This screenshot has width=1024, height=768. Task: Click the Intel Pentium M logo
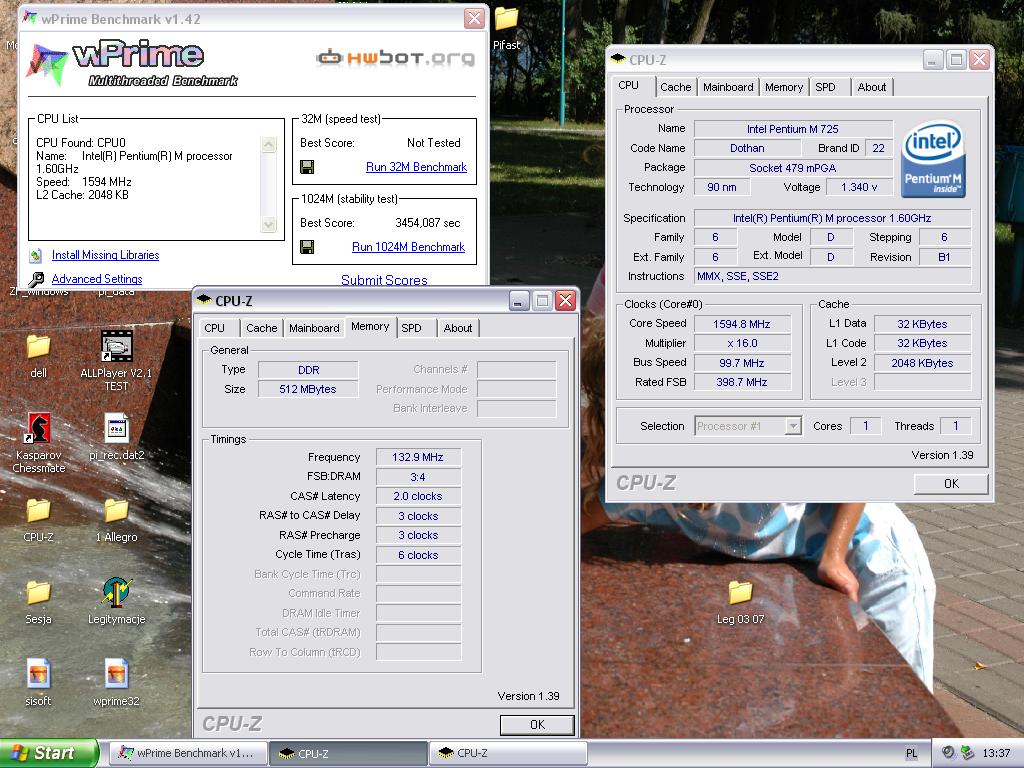933,159
